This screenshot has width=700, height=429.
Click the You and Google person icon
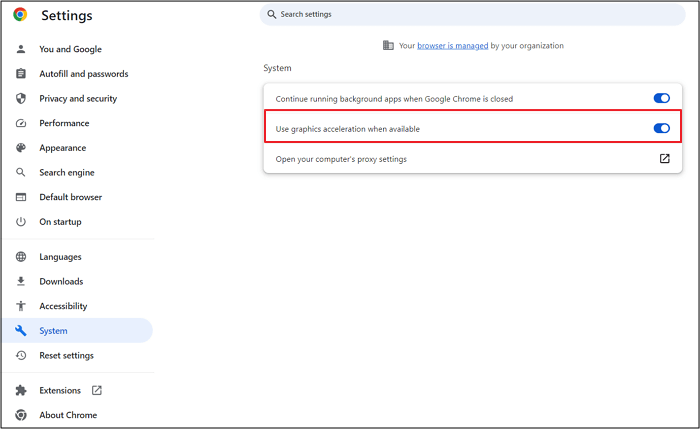tap(20, 49)
